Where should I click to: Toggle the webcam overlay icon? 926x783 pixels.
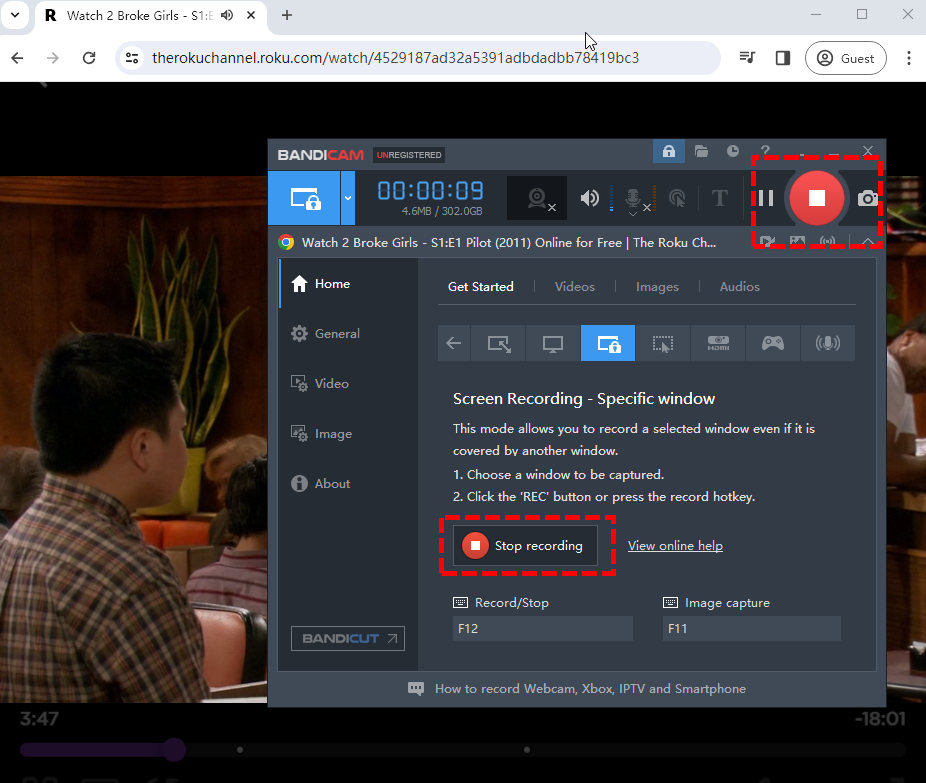(767, 241)
